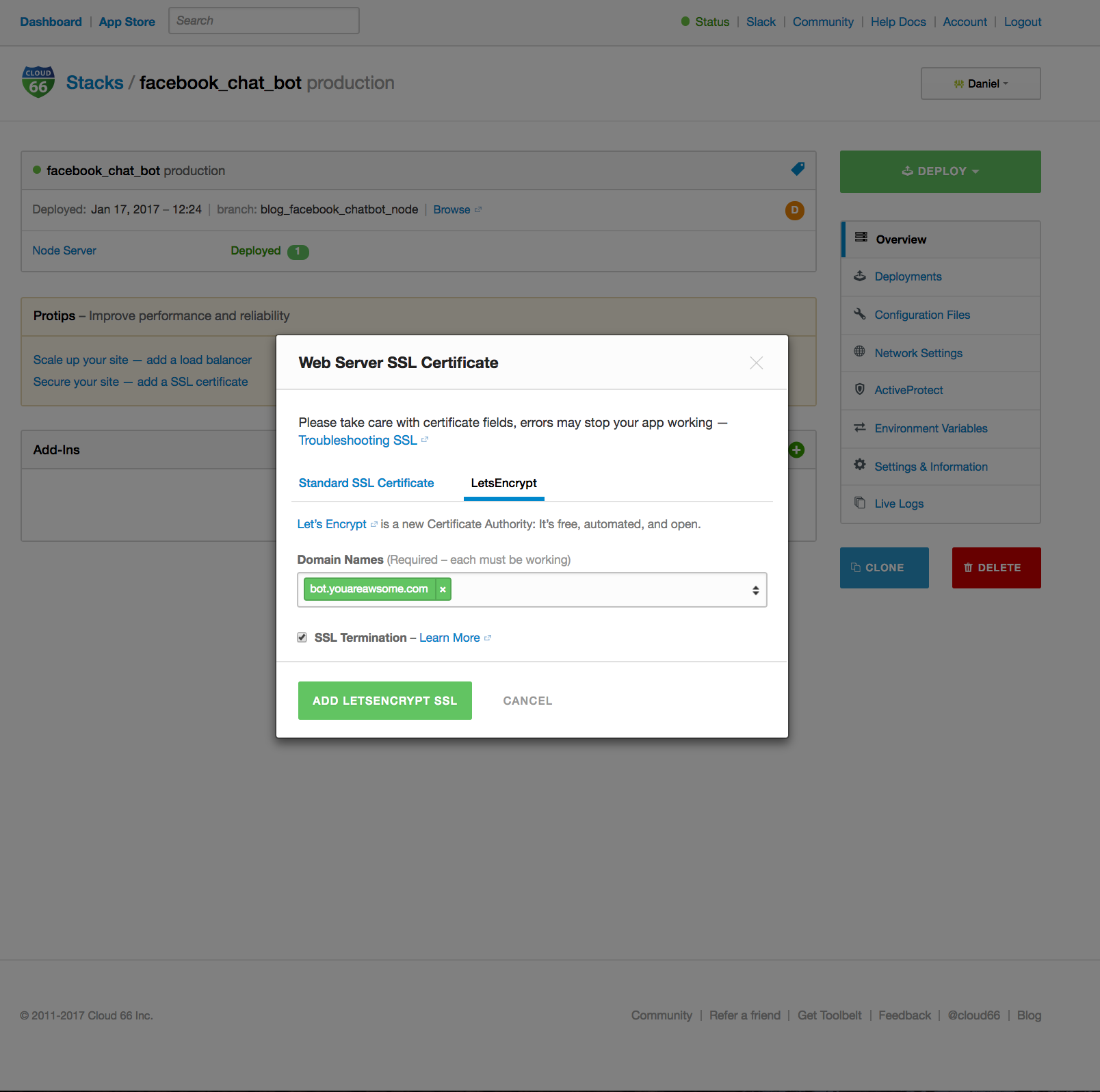Click the green Status indicator dot
This screenshot has height=1092, width=1100.
(685, 21)
